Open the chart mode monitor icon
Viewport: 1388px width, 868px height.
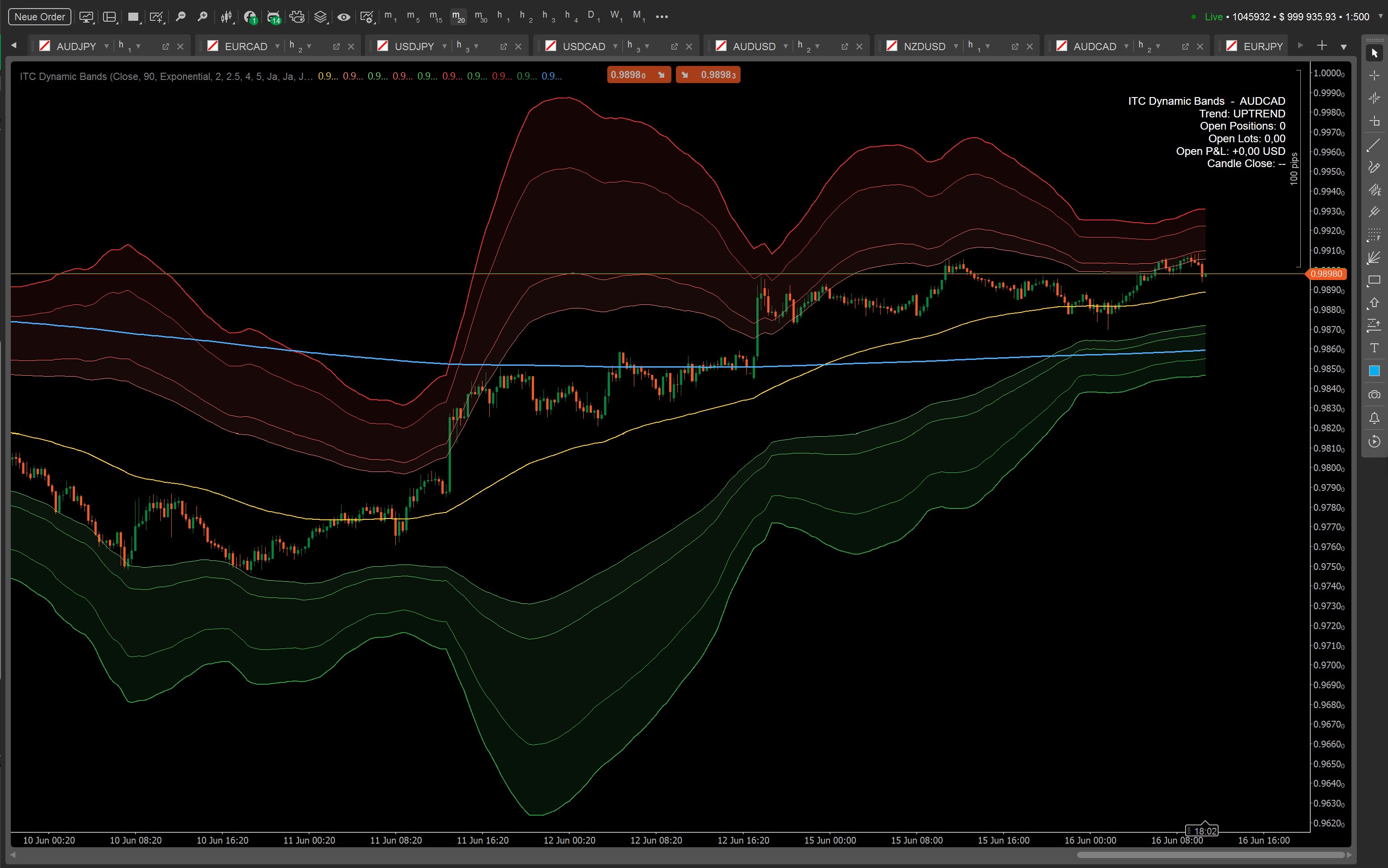[86, 17]
